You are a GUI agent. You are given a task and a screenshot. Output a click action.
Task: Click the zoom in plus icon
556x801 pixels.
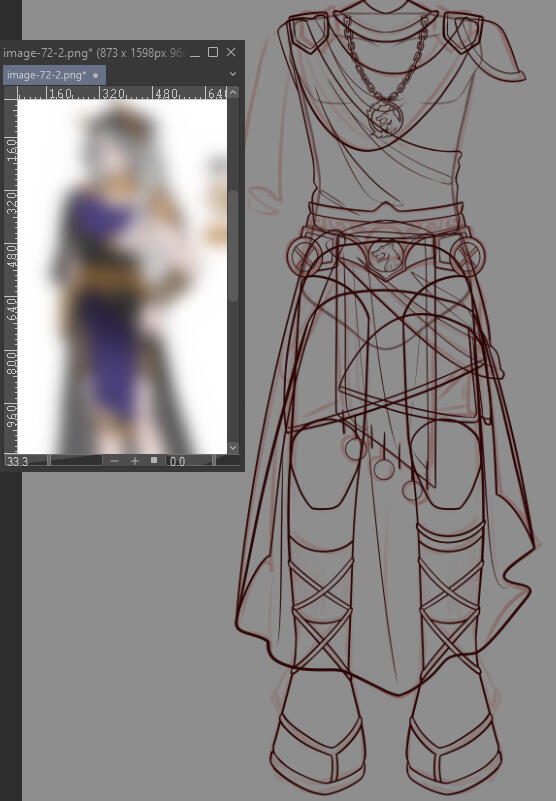[x=134, y=461]
